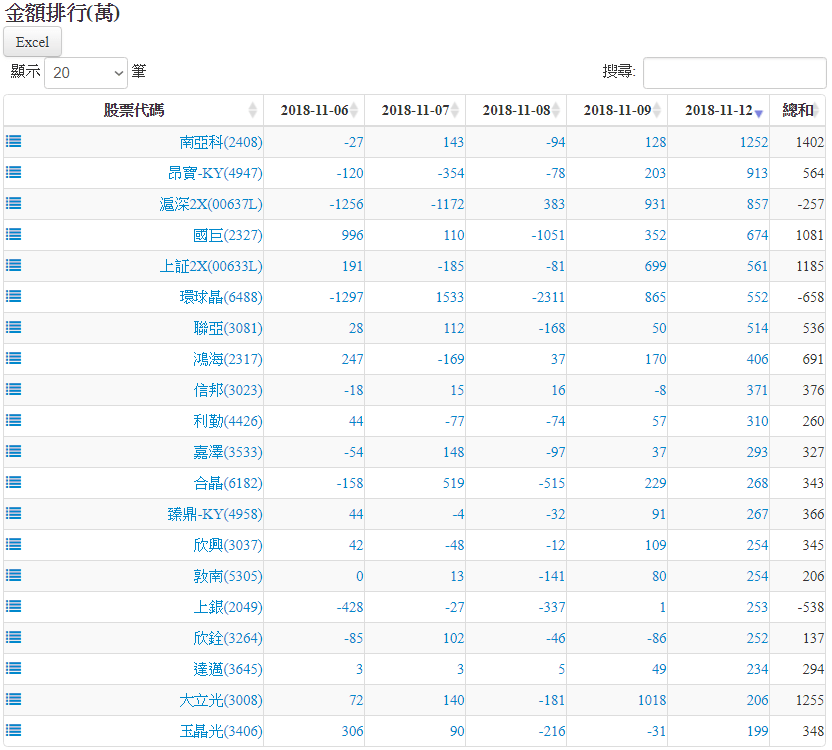Click the 搜尋 search input field

(x=734, y=73)
